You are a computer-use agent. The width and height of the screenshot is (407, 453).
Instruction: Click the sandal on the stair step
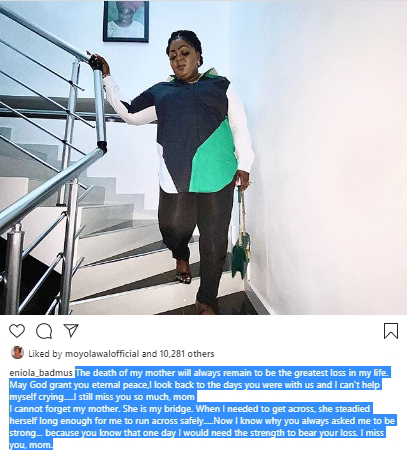[x=183, y=273]
